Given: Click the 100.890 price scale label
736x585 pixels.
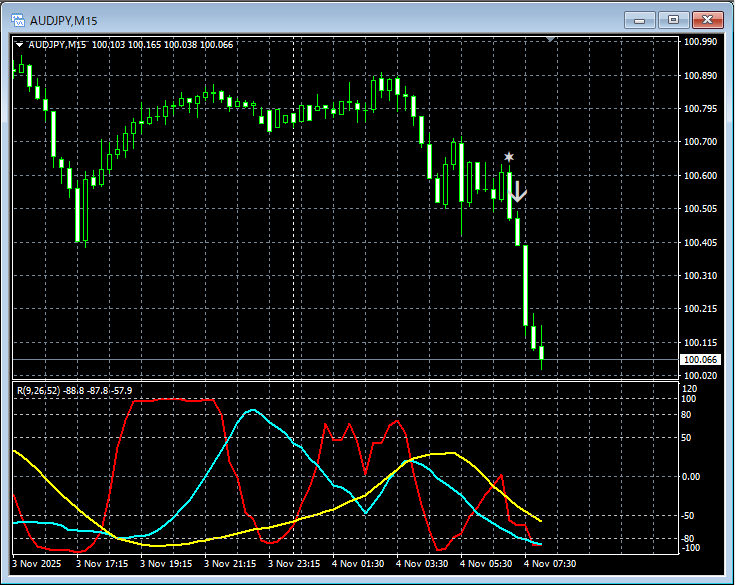Looking at the screenshot, I should (700, 76).
